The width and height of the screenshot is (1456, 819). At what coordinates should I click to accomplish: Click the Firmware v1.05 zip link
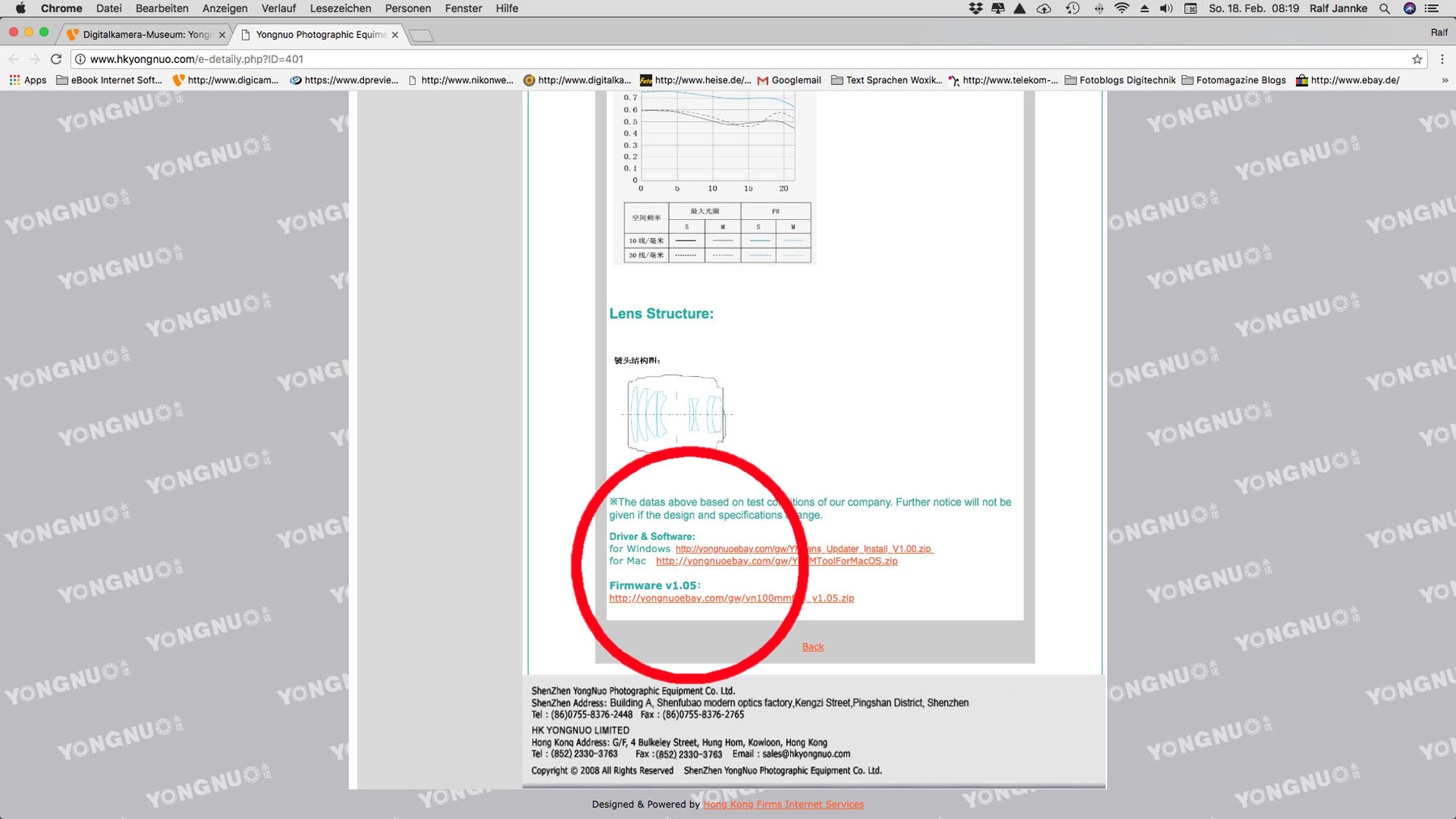(x=731, y=598)
